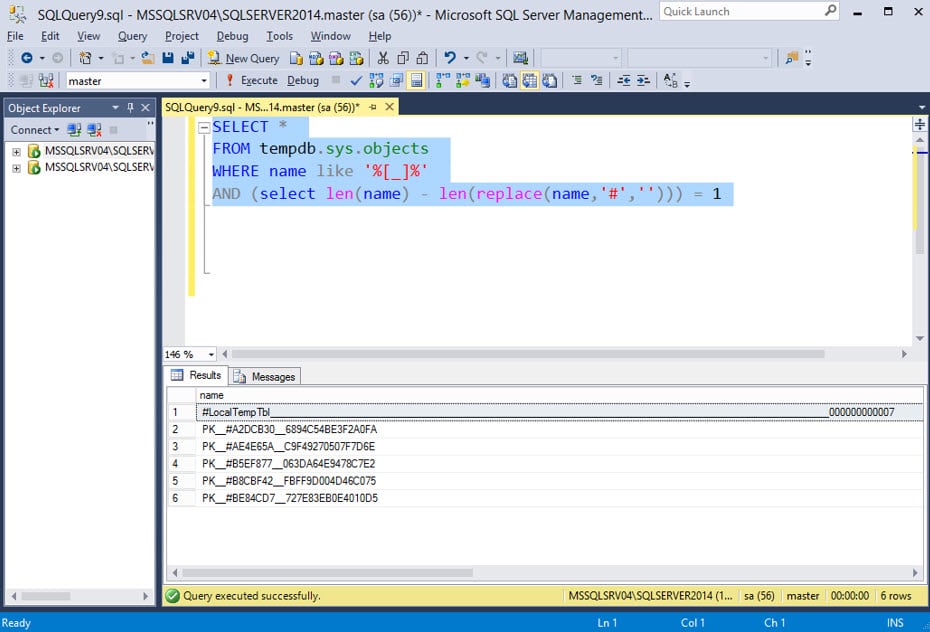
Task: Click Disconnect icon in Object Explorer
Action: pos(94,129)
